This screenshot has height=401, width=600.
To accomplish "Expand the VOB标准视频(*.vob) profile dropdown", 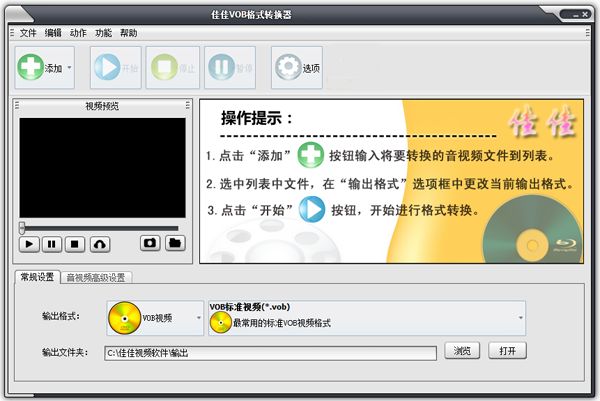I will pos(520,318).
